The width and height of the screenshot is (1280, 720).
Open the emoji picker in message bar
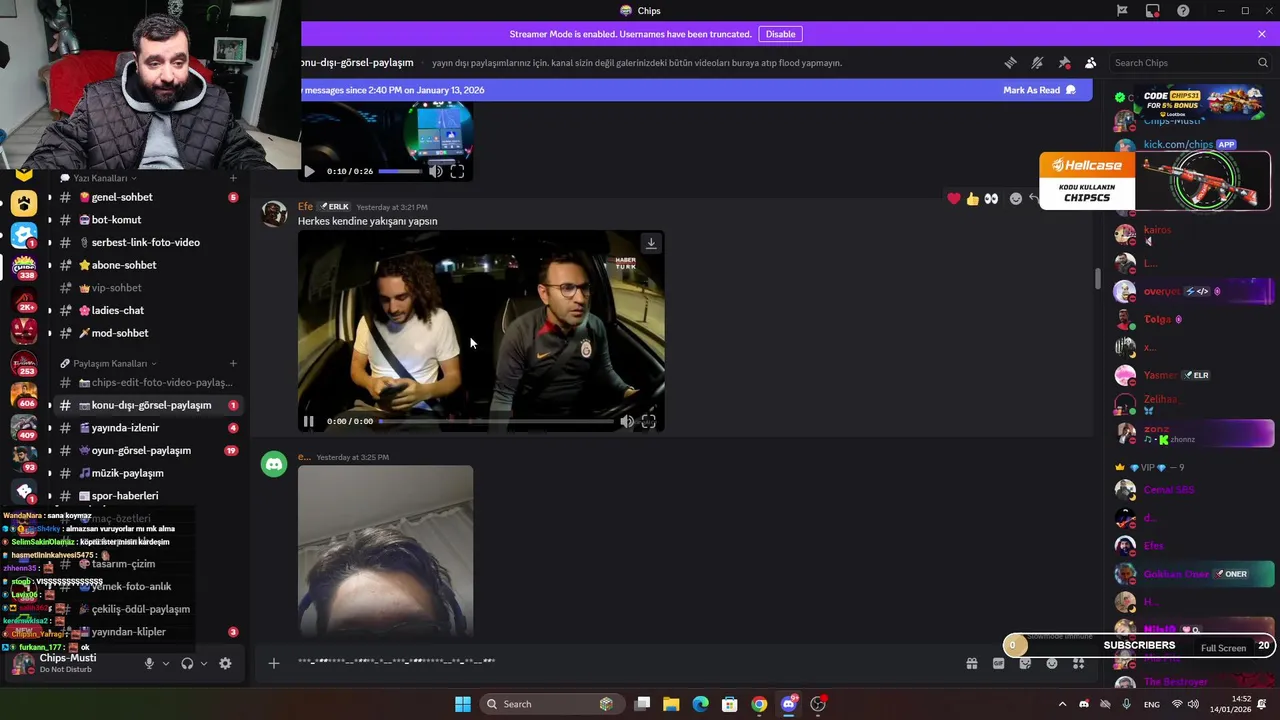pyautogui.click(x=1052, y=663)
